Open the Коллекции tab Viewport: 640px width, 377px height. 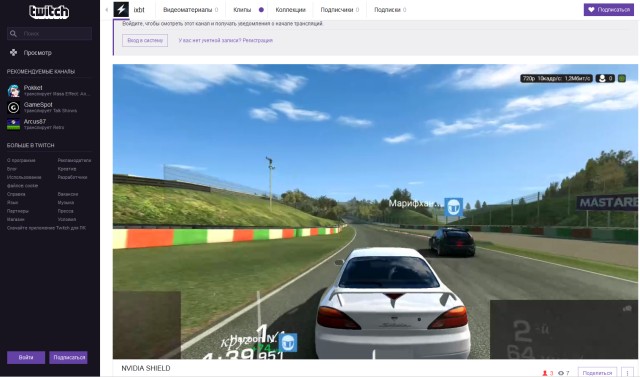coord(290,10)
